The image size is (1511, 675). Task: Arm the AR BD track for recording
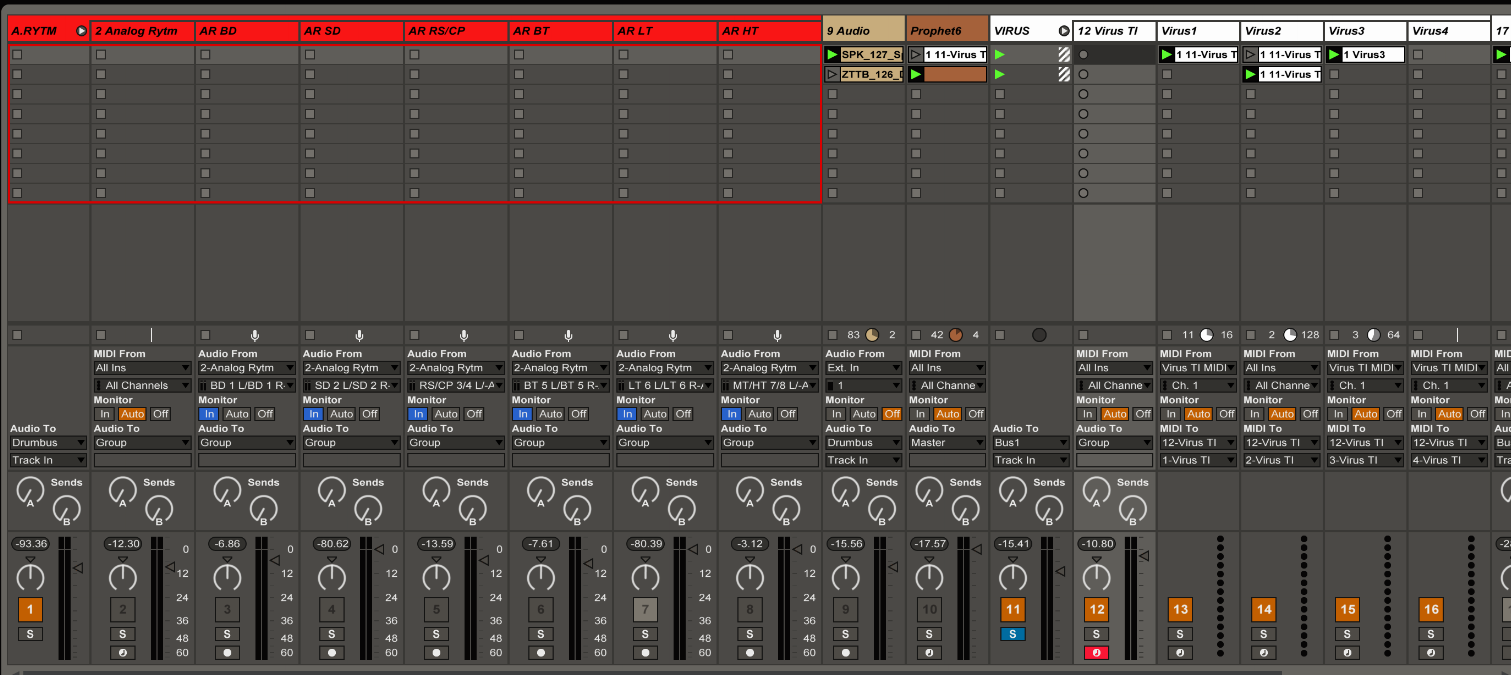click(227, 653)
